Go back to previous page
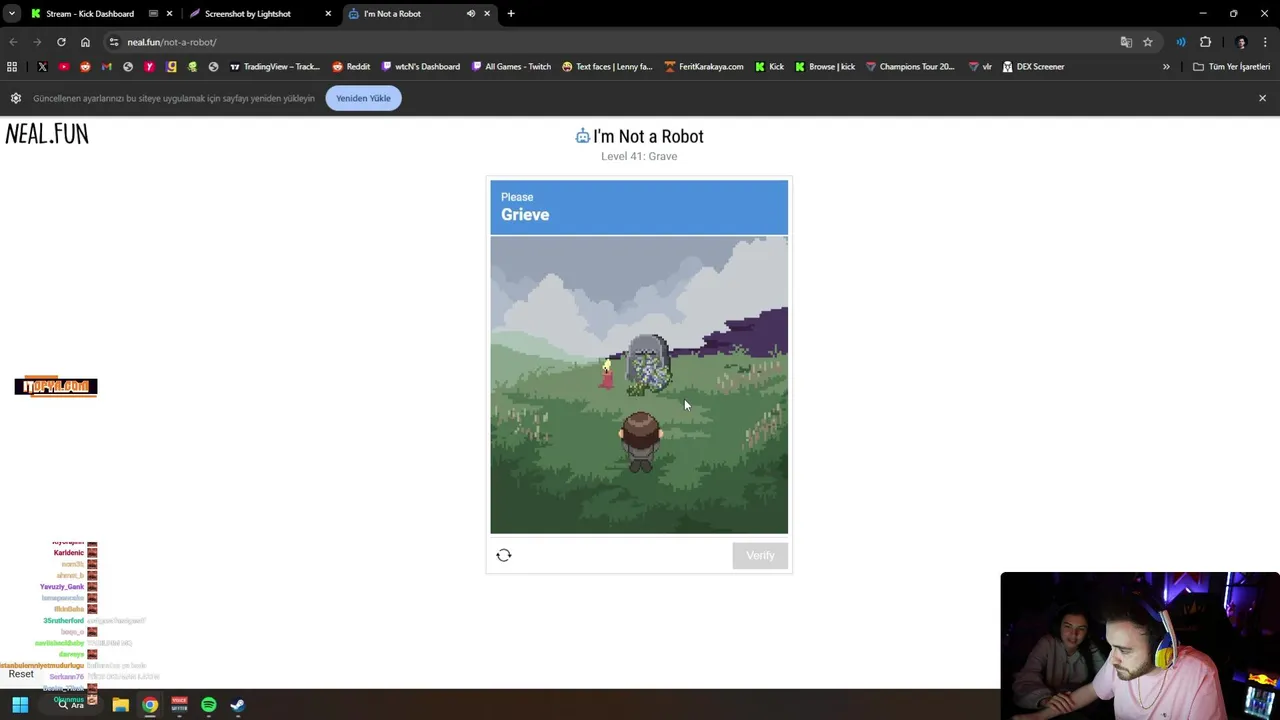Image resolution: width=1280 pixels, height=720 pixels. 13,42
